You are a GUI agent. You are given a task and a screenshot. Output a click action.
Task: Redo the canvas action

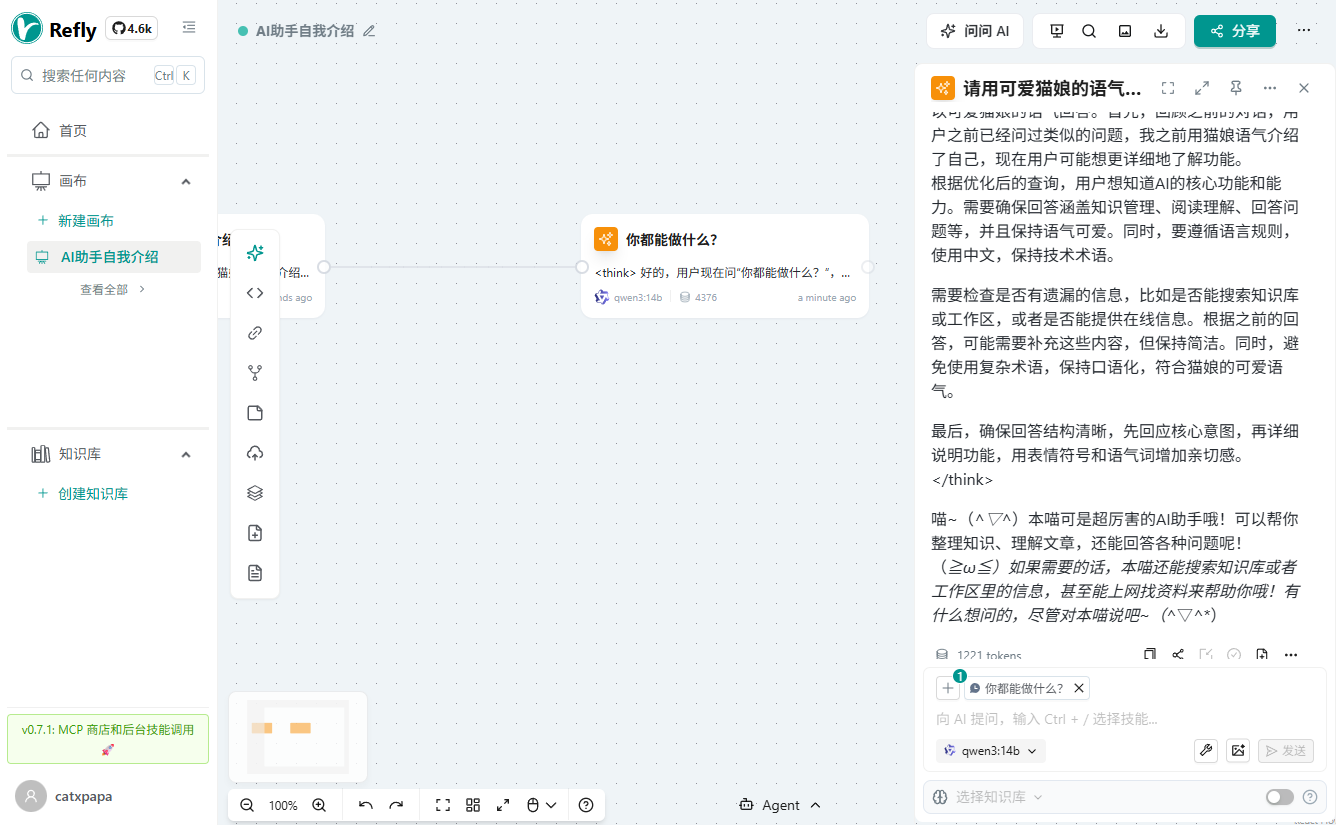point(396,805)
